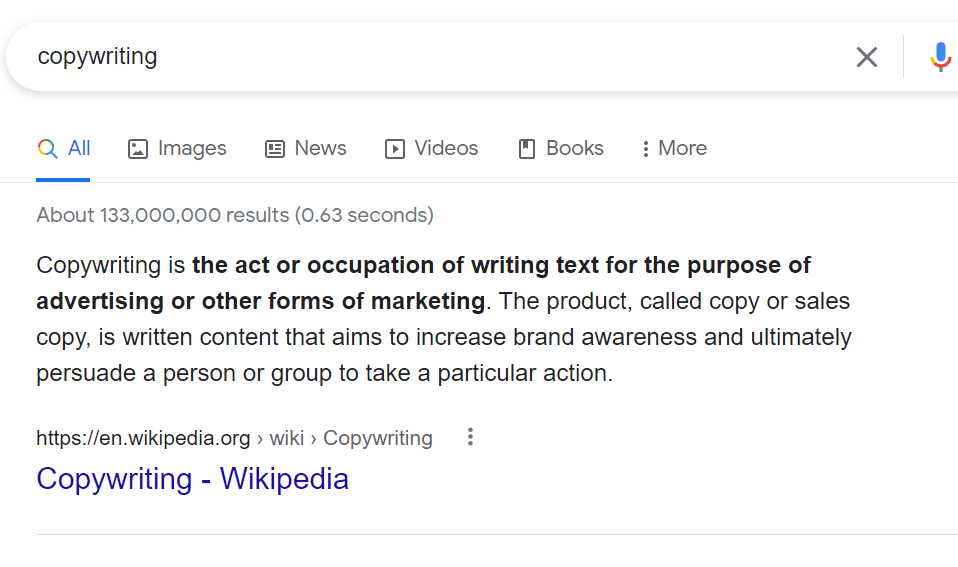Screen dimensions: 958x567
Task: Click the en.wikipedia.org URL text
Action: (x=143, y=438)
